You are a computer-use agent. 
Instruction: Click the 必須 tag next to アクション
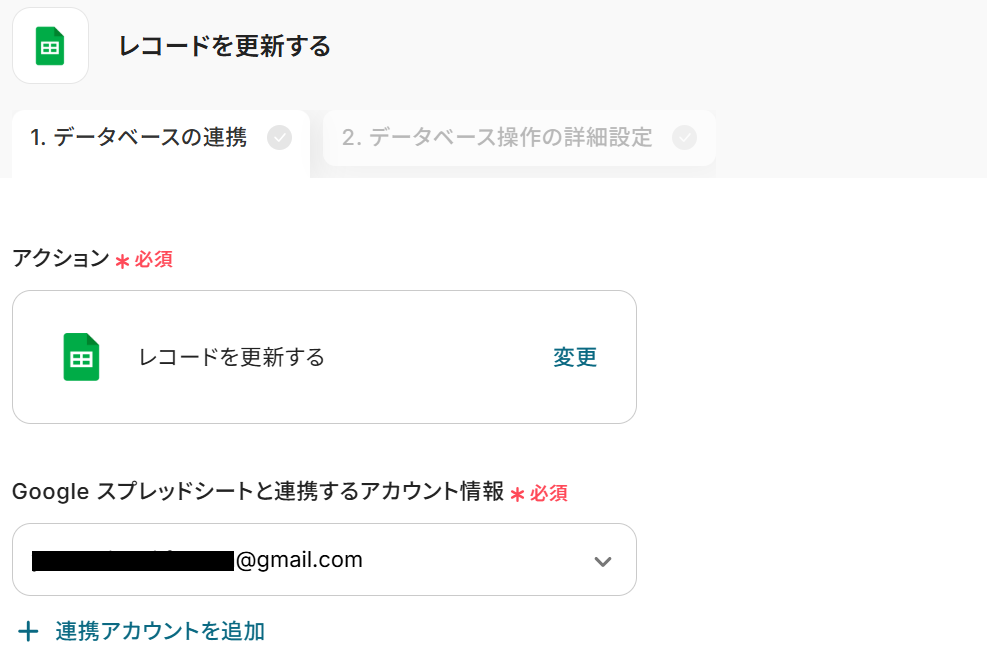tap(154, 260)
